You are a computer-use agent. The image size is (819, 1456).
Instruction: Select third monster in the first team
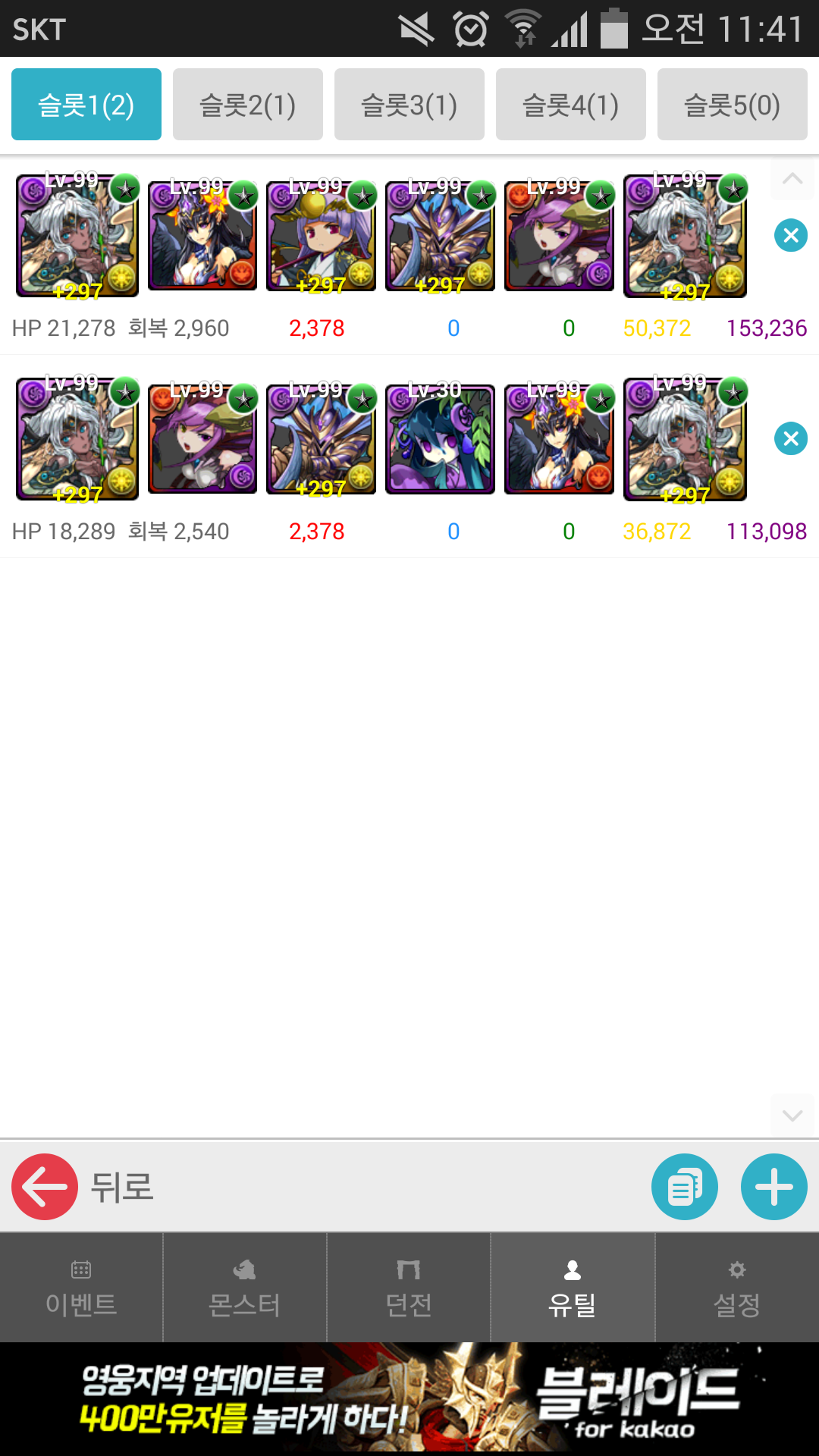point(321,236)
